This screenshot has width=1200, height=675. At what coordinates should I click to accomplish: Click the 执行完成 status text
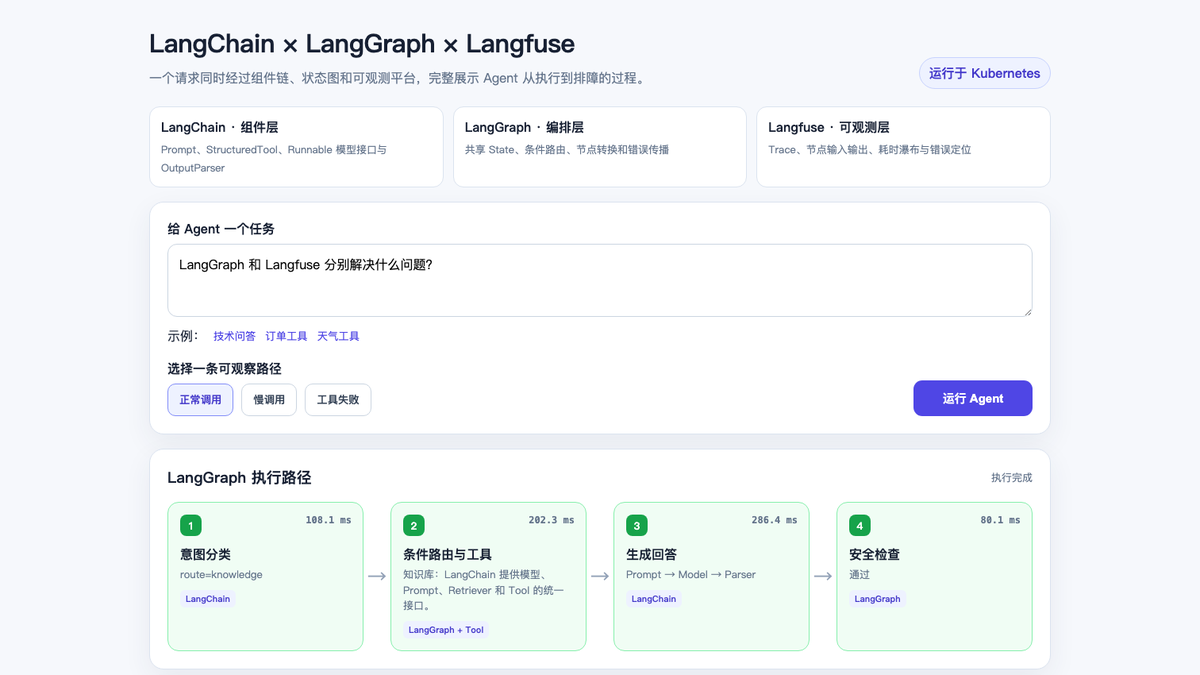click(x=1012, y=478)
